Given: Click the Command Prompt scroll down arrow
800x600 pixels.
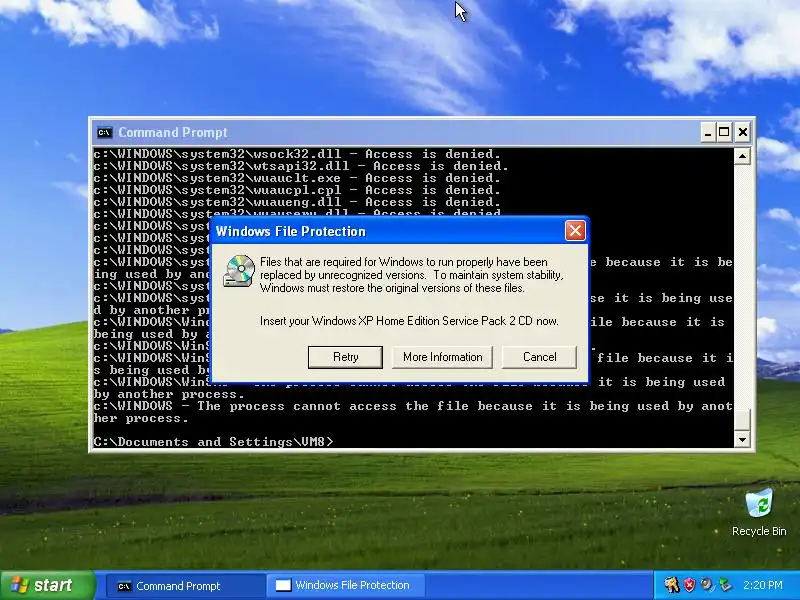Looking at the screenshot, I should click(x=742, y=439).
